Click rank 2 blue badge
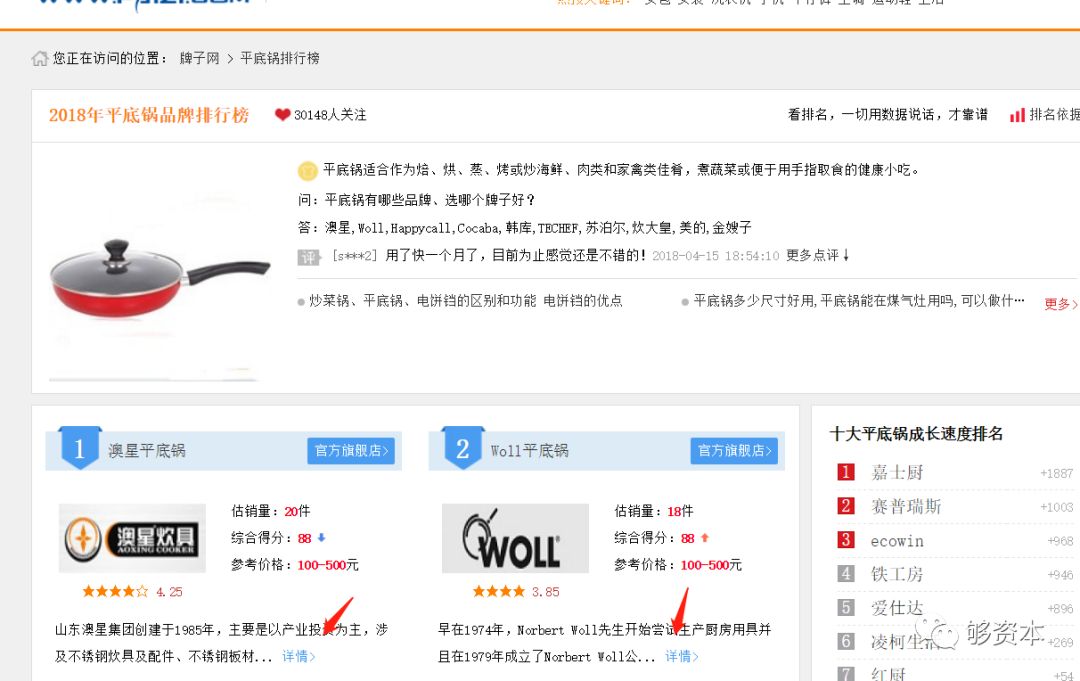1080x681 pixels. pyautogui.click(x=463, y=448)
